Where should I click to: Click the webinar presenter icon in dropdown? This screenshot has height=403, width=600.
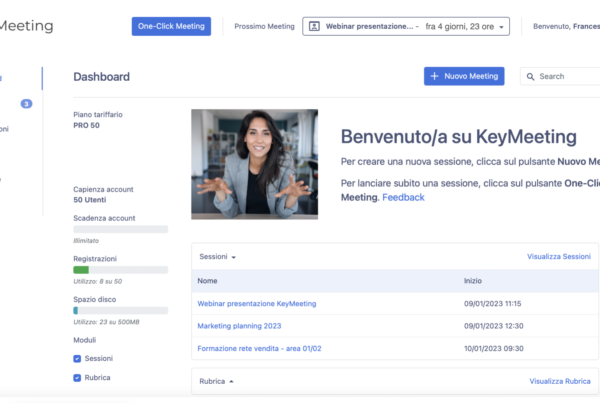click(314, 26)
